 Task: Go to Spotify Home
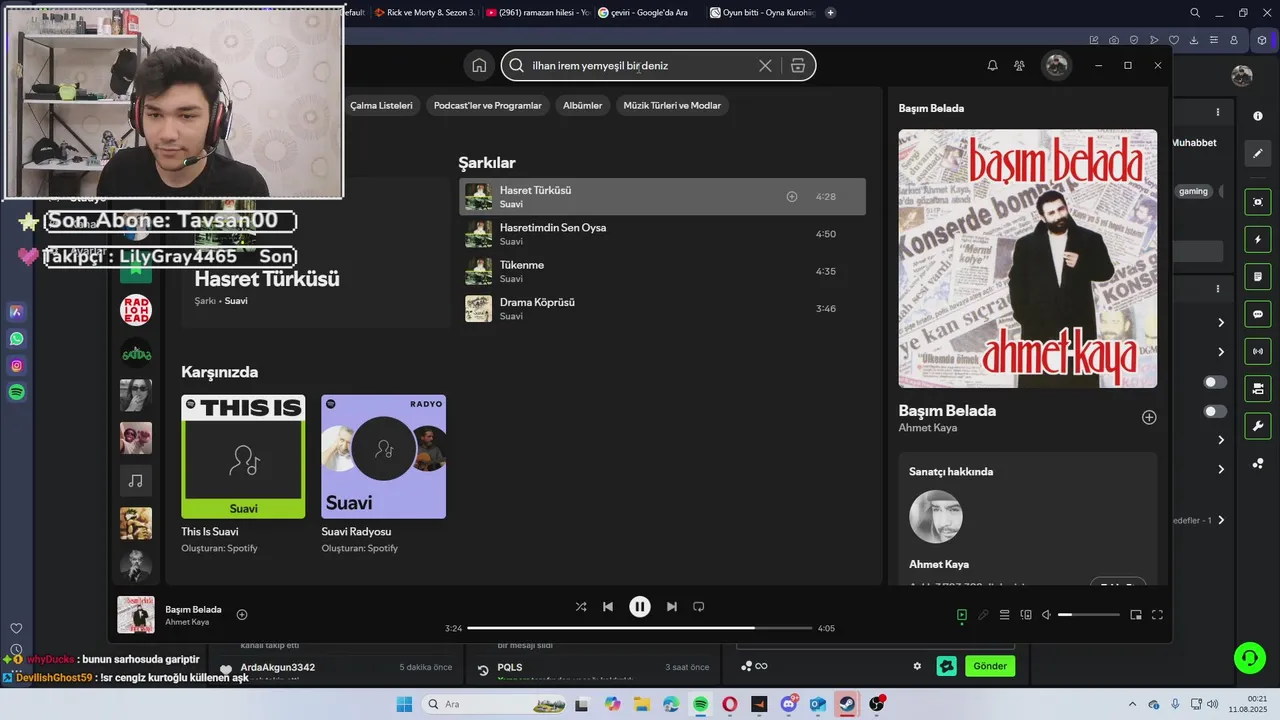(x=479, y=66)
